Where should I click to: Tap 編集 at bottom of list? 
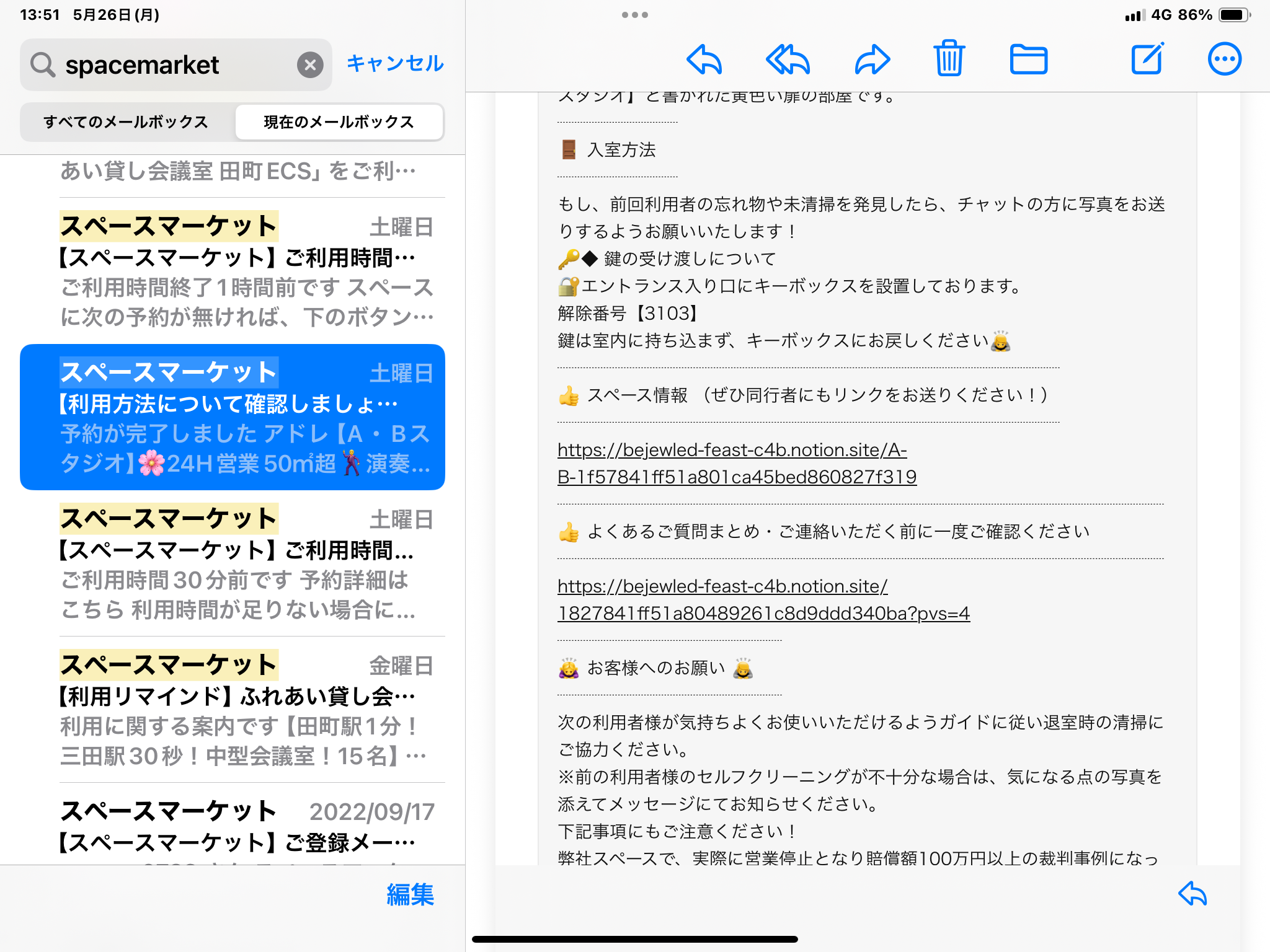[x=410, y=894]
